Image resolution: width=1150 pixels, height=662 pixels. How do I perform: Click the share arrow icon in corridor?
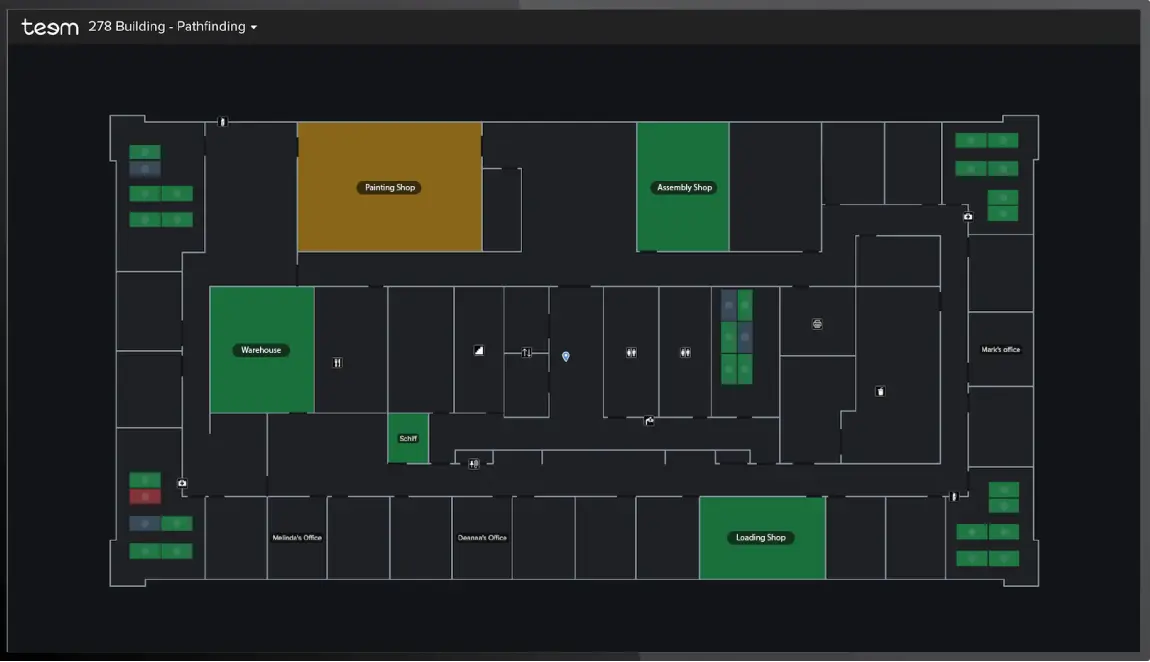pyautogui.click(x=649, y=421)
